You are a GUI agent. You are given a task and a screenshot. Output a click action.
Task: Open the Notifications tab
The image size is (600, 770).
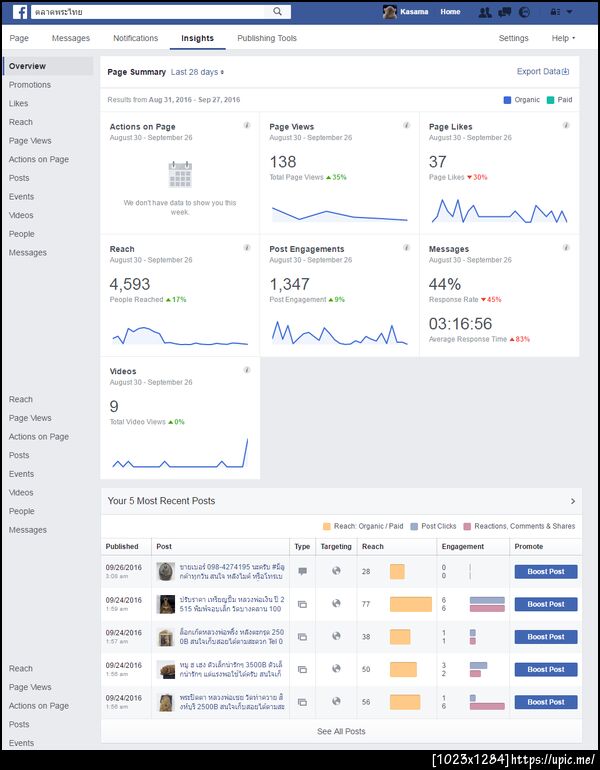point(136,38)
